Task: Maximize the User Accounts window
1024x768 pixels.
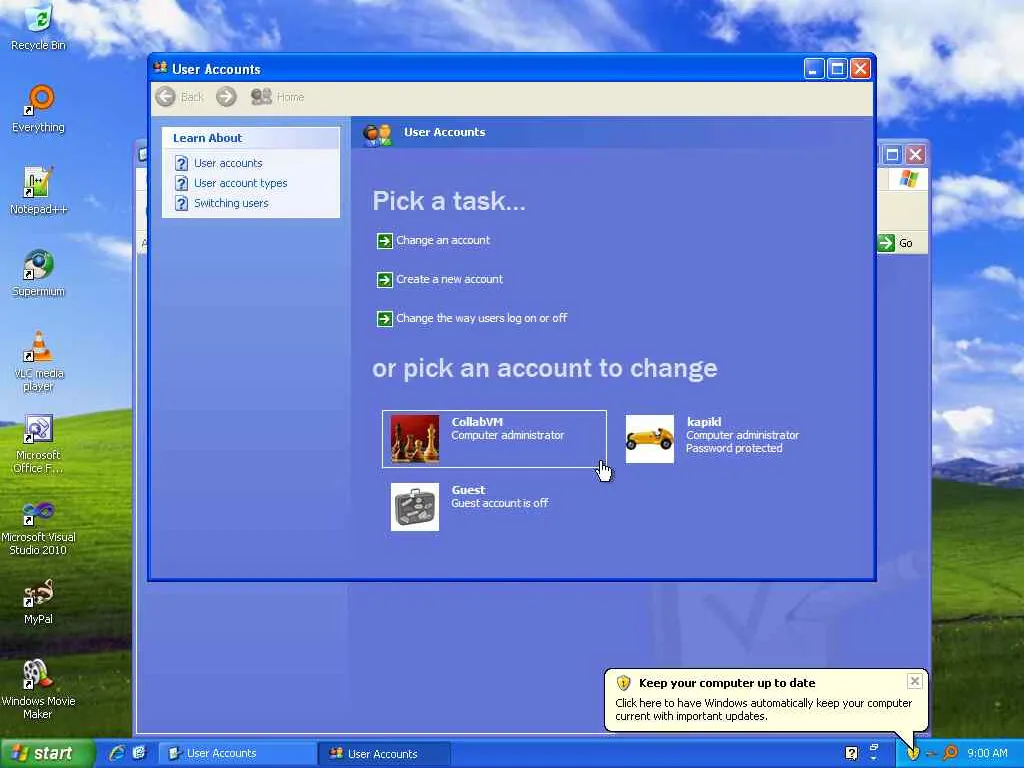Action: (837, 69)
